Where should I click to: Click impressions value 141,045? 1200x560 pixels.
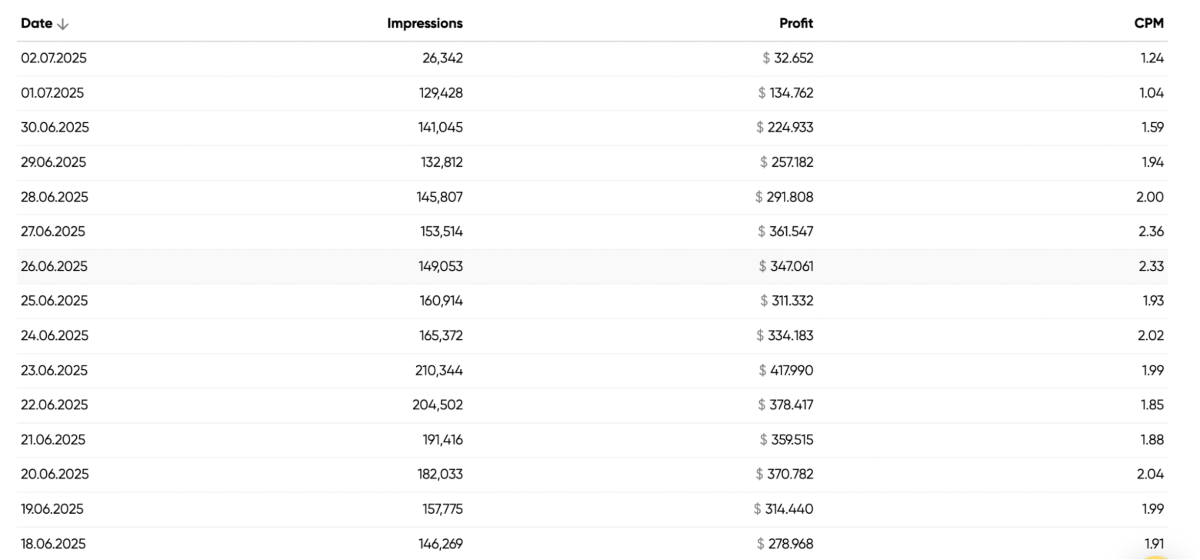coord(440,127)
